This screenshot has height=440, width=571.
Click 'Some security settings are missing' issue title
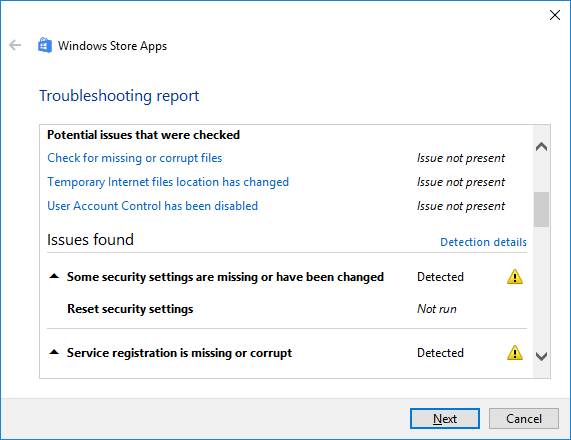(x=225, y=277)
